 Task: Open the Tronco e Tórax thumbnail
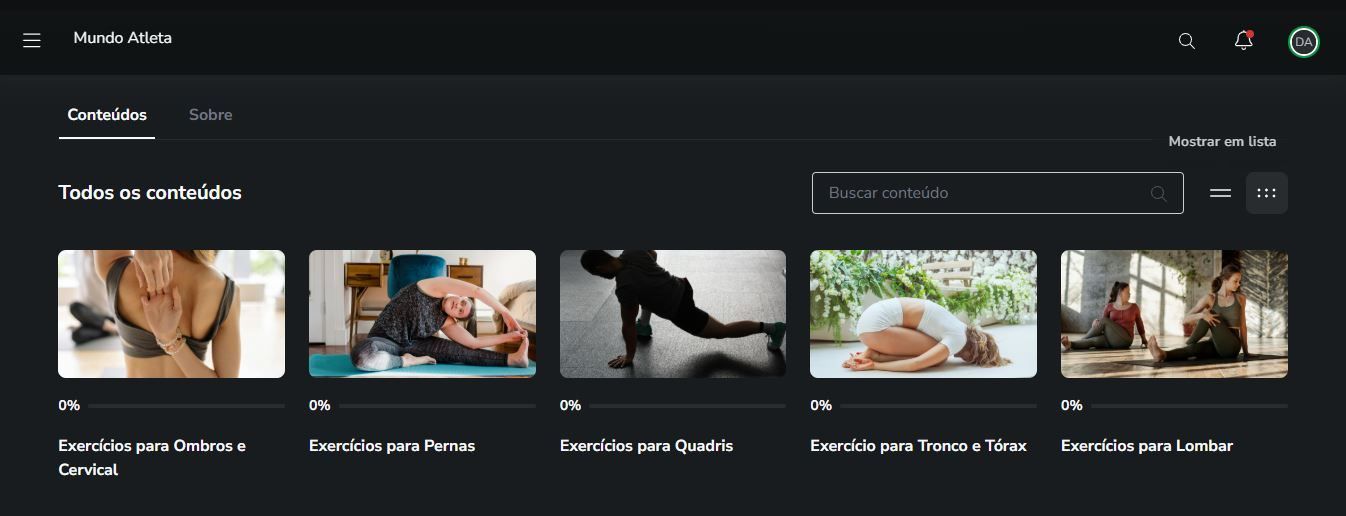923,314
